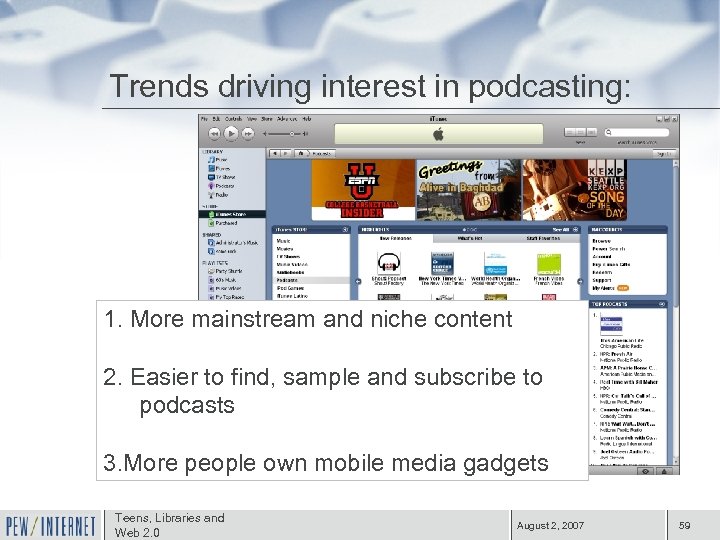
Task: Switch to the New Releases tab
Action: [395, 238]
